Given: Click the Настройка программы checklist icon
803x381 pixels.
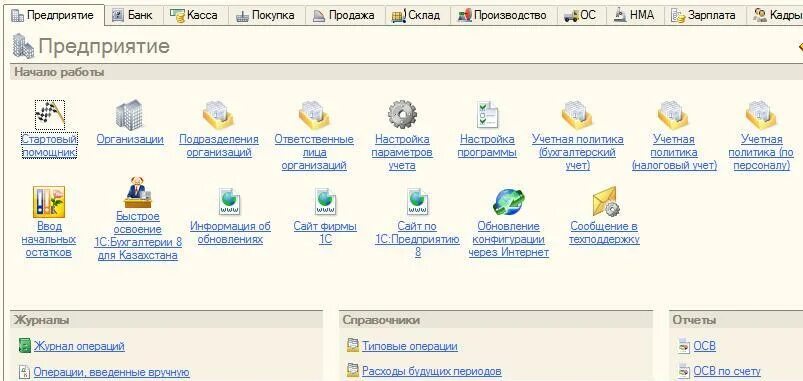Looking at the screenshot, I should click(x=487, y=114).
